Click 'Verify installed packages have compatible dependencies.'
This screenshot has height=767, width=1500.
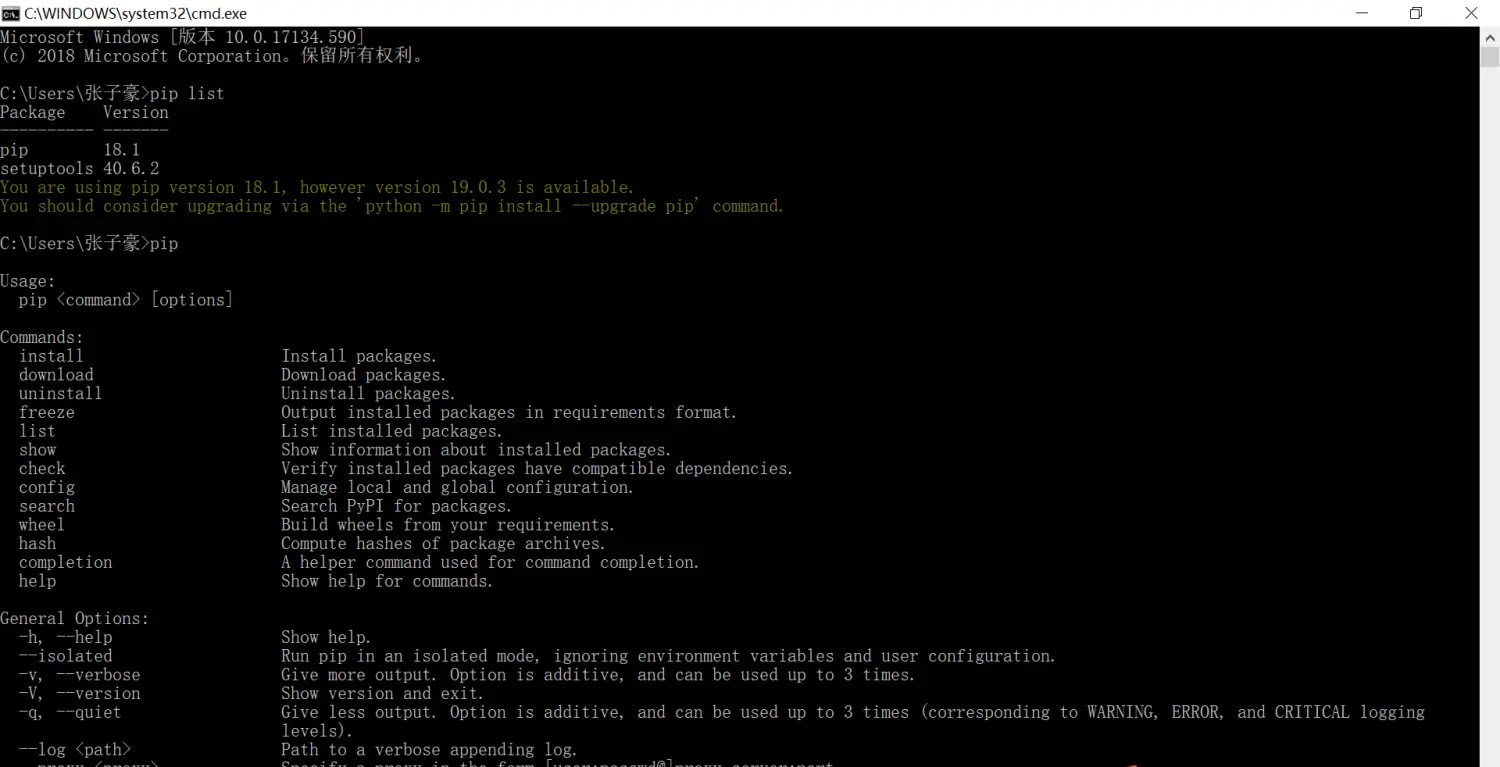[537, 468]
